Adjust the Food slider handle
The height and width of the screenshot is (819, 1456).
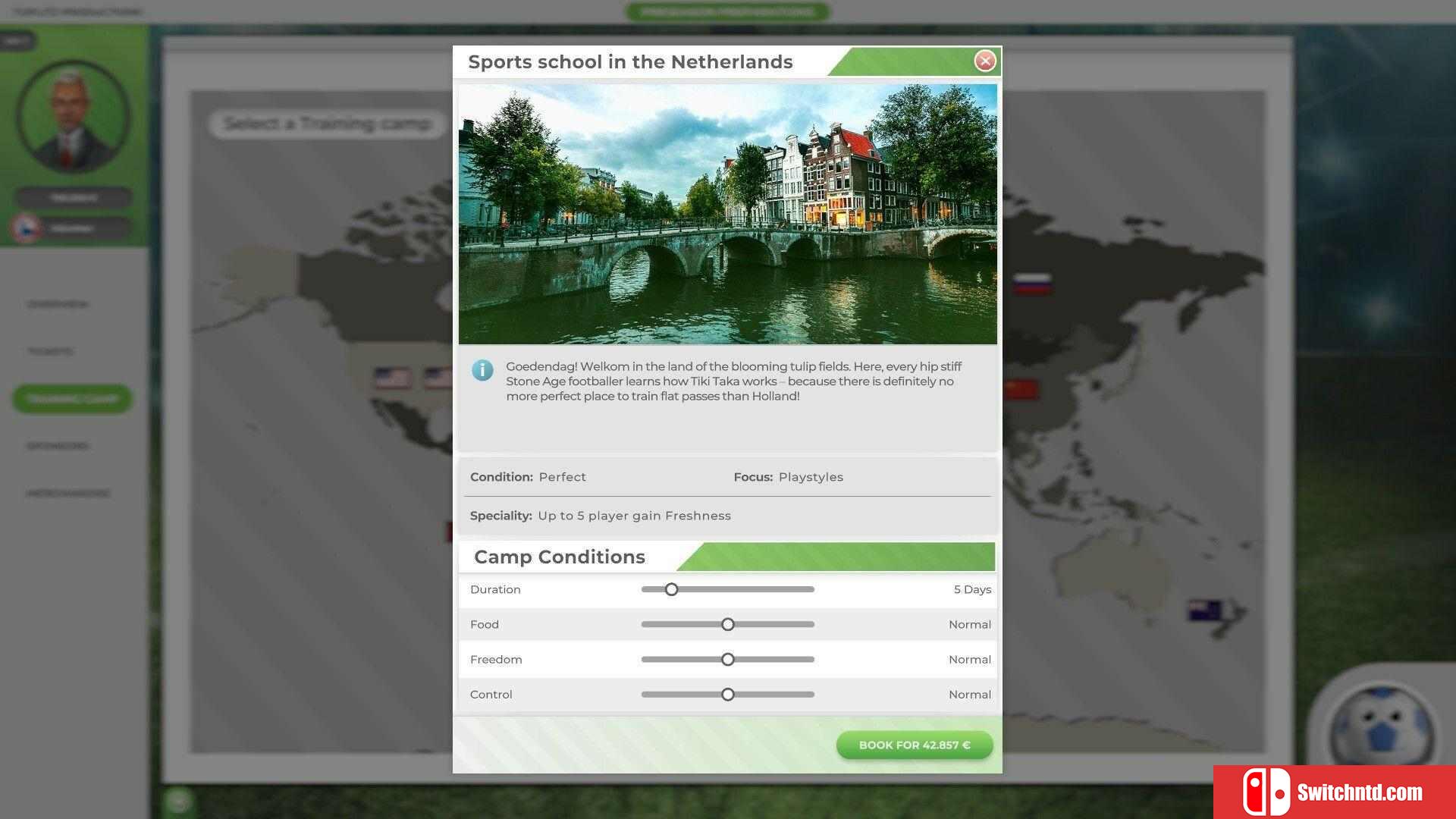point(728,624)
